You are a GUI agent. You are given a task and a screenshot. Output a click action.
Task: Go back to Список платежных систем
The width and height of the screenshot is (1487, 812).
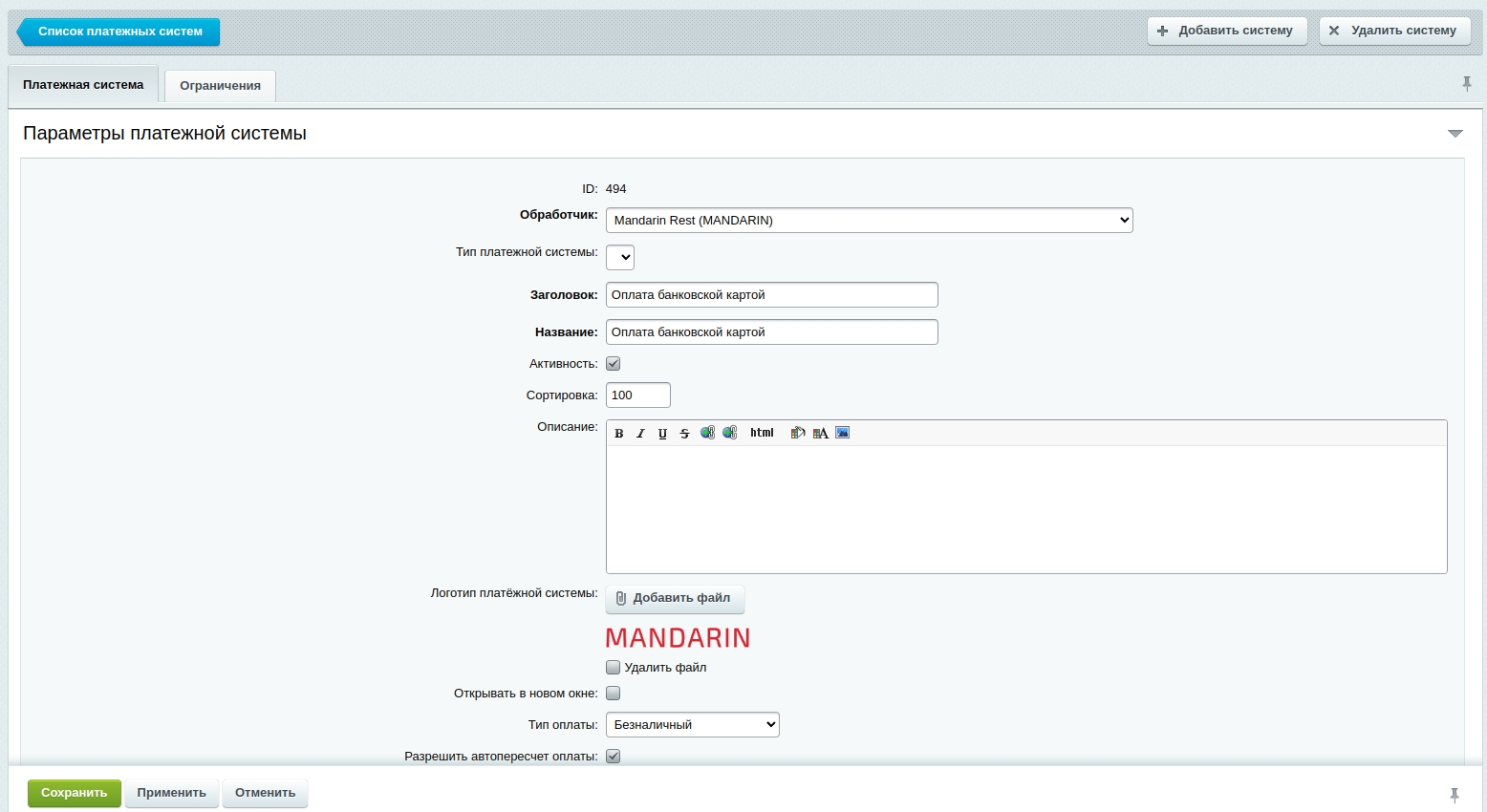tap(119, 32)
